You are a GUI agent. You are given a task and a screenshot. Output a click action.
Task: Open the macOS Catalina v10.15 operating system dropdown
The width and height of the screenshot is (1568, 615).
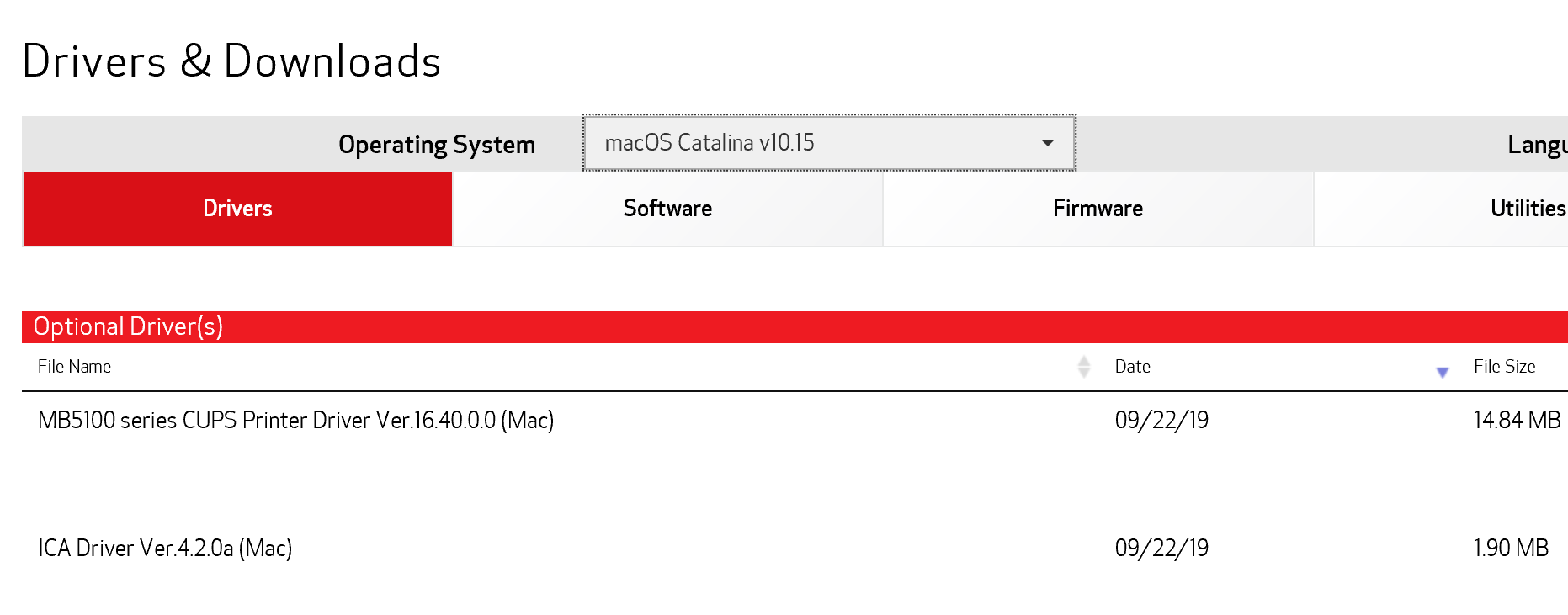point(829,143)
